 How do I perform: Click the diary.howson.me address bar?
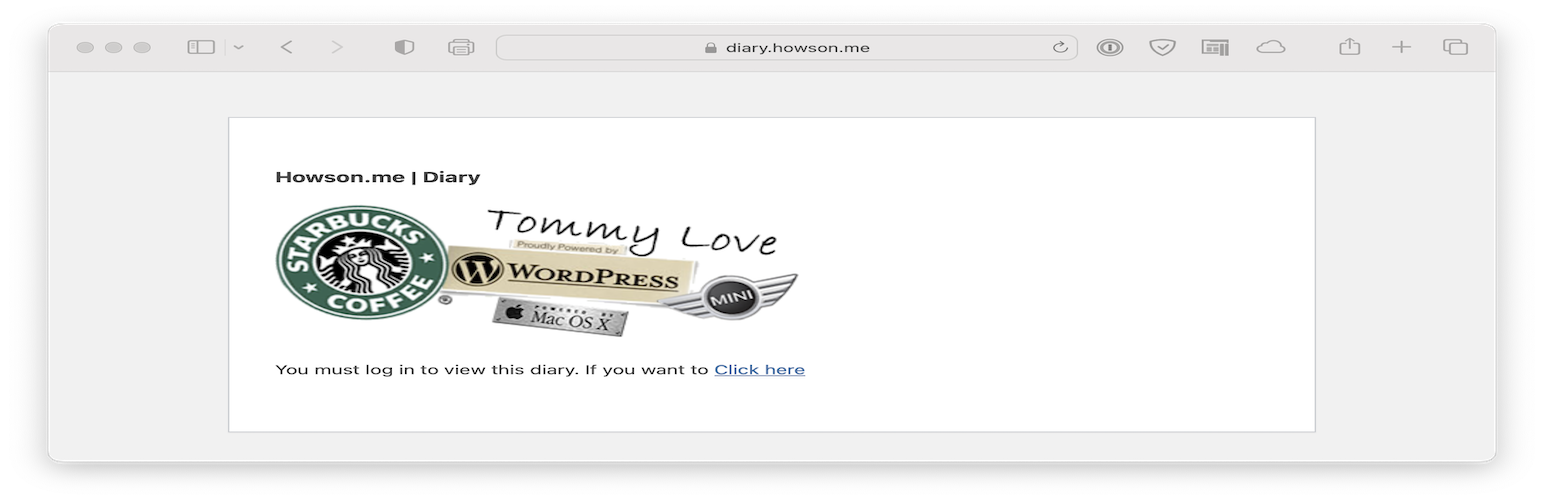click(786, 47)
